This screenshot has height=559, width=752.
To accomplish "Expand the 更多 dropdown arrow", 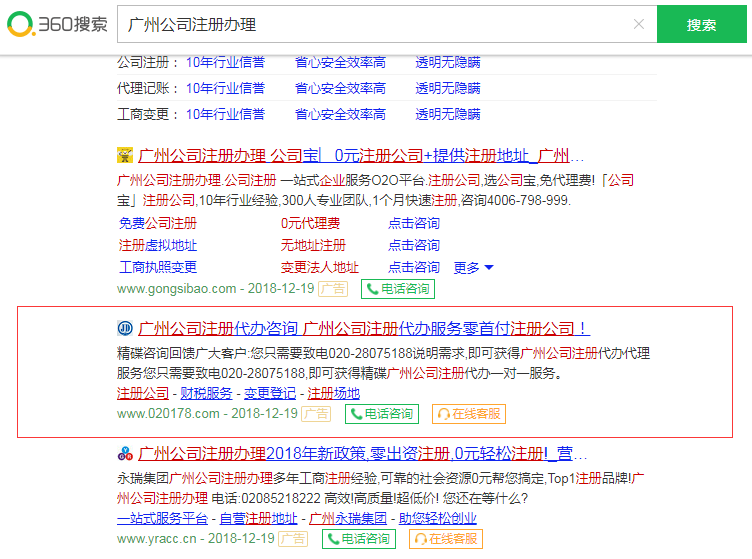I will coord(489,268).
